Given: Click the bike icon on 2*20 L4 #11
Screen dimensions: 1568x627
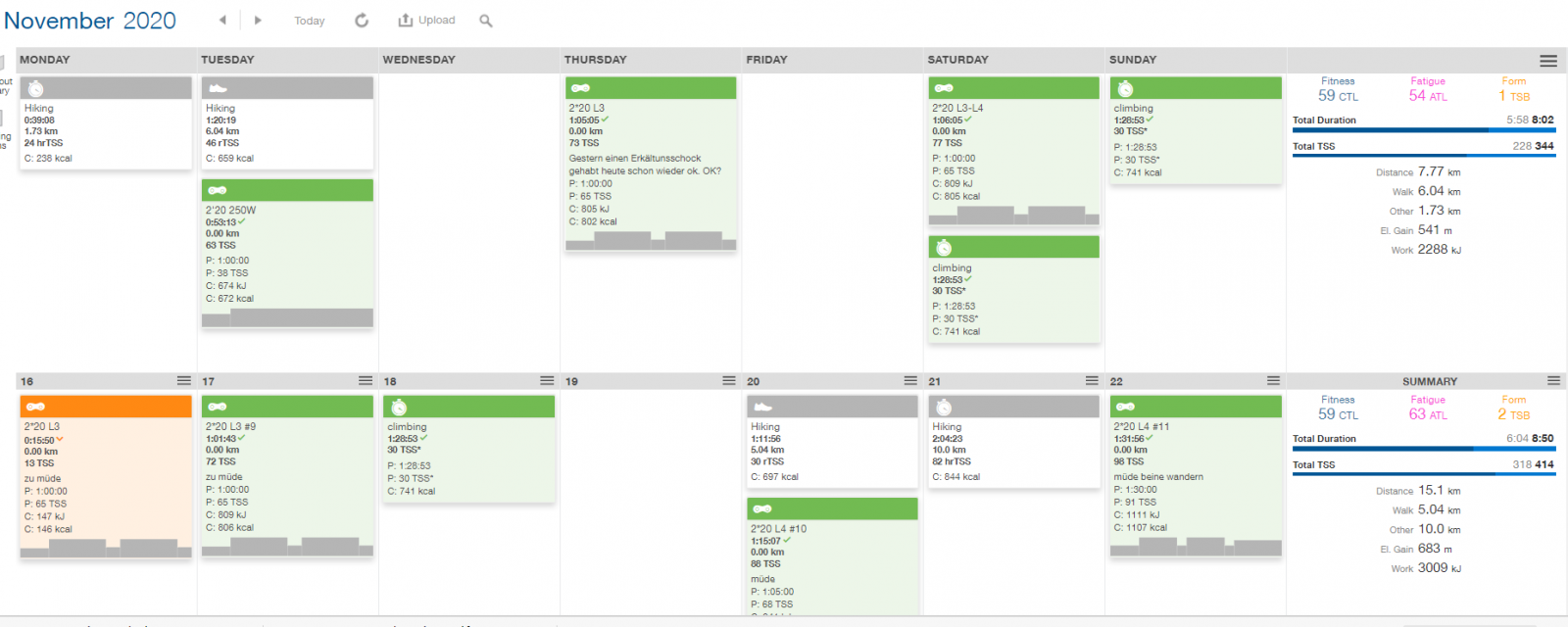Looking at the screenshot, I should coord(1125,407).
